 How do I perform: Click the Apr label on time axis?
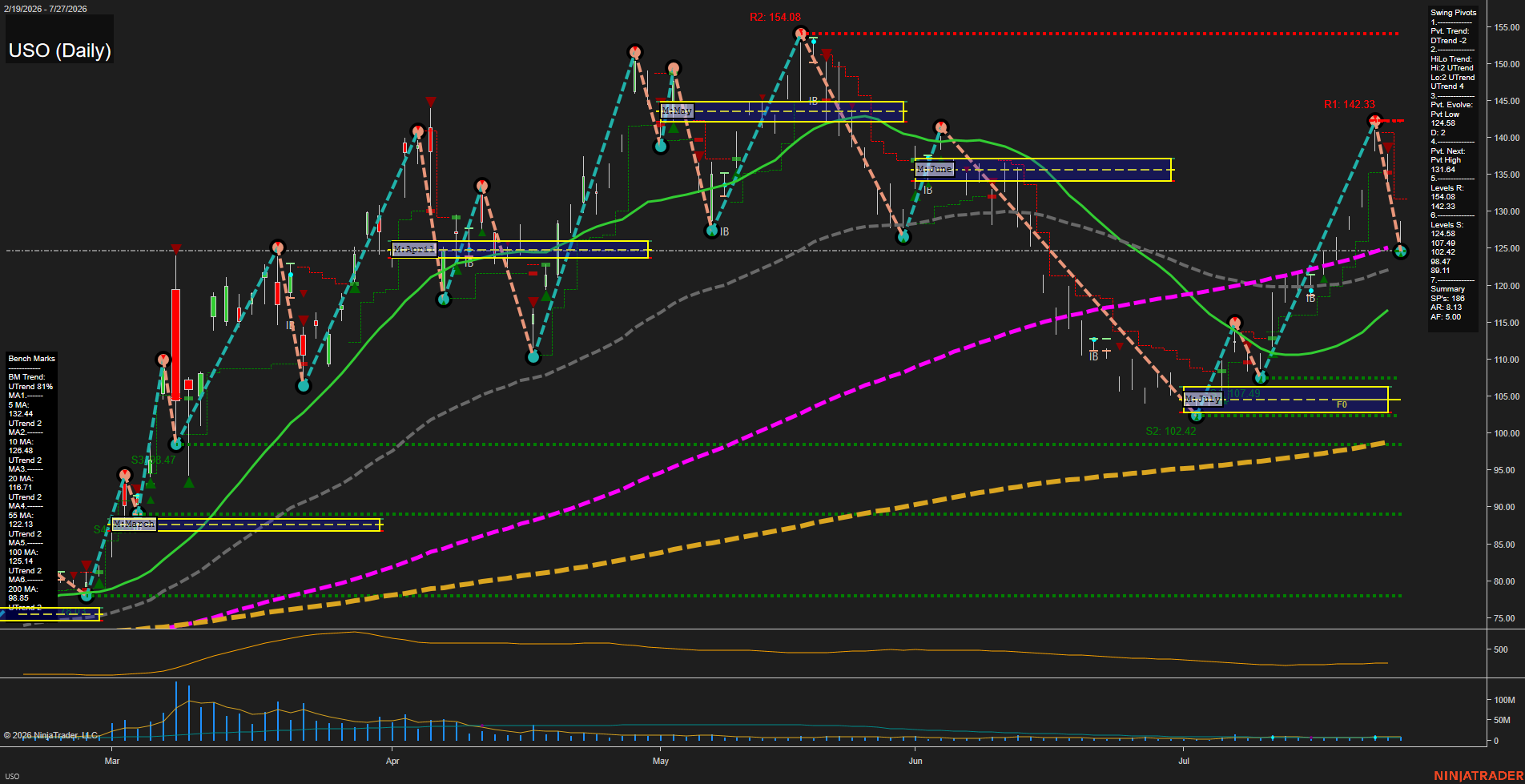coord(392,761)
